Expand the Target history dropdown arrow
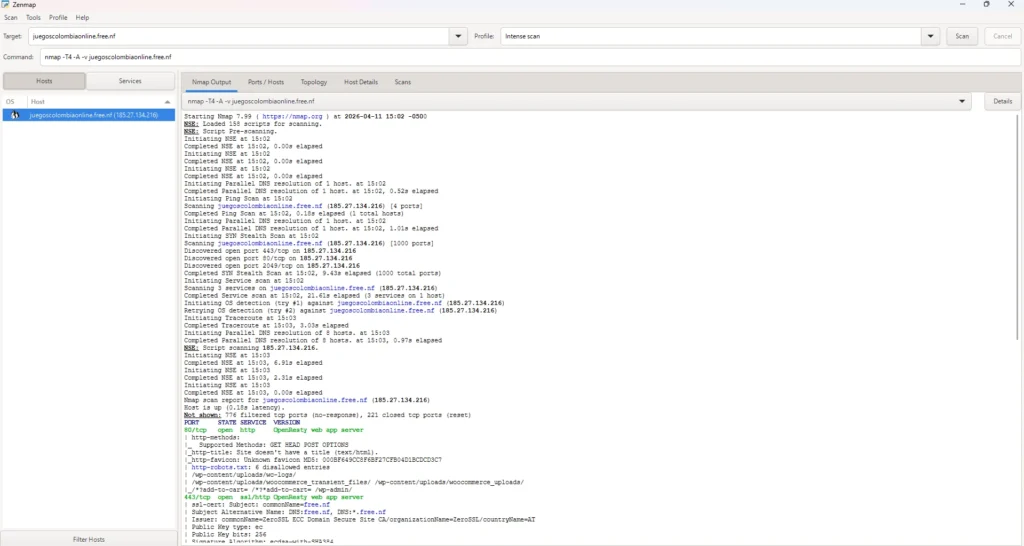 coord(458,37)
